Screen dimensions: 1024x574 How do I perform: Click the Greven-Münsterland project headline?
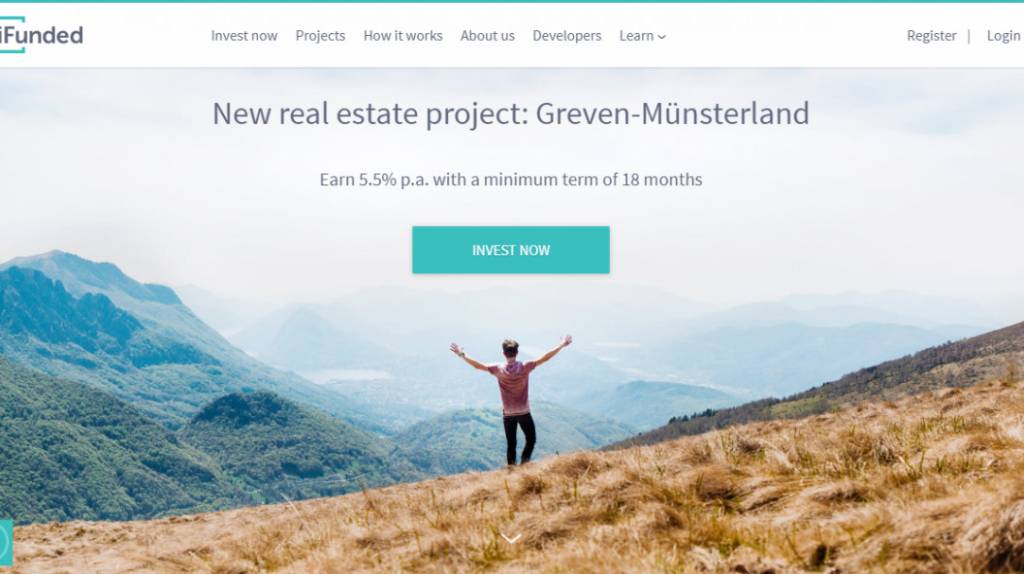(511, 114)
